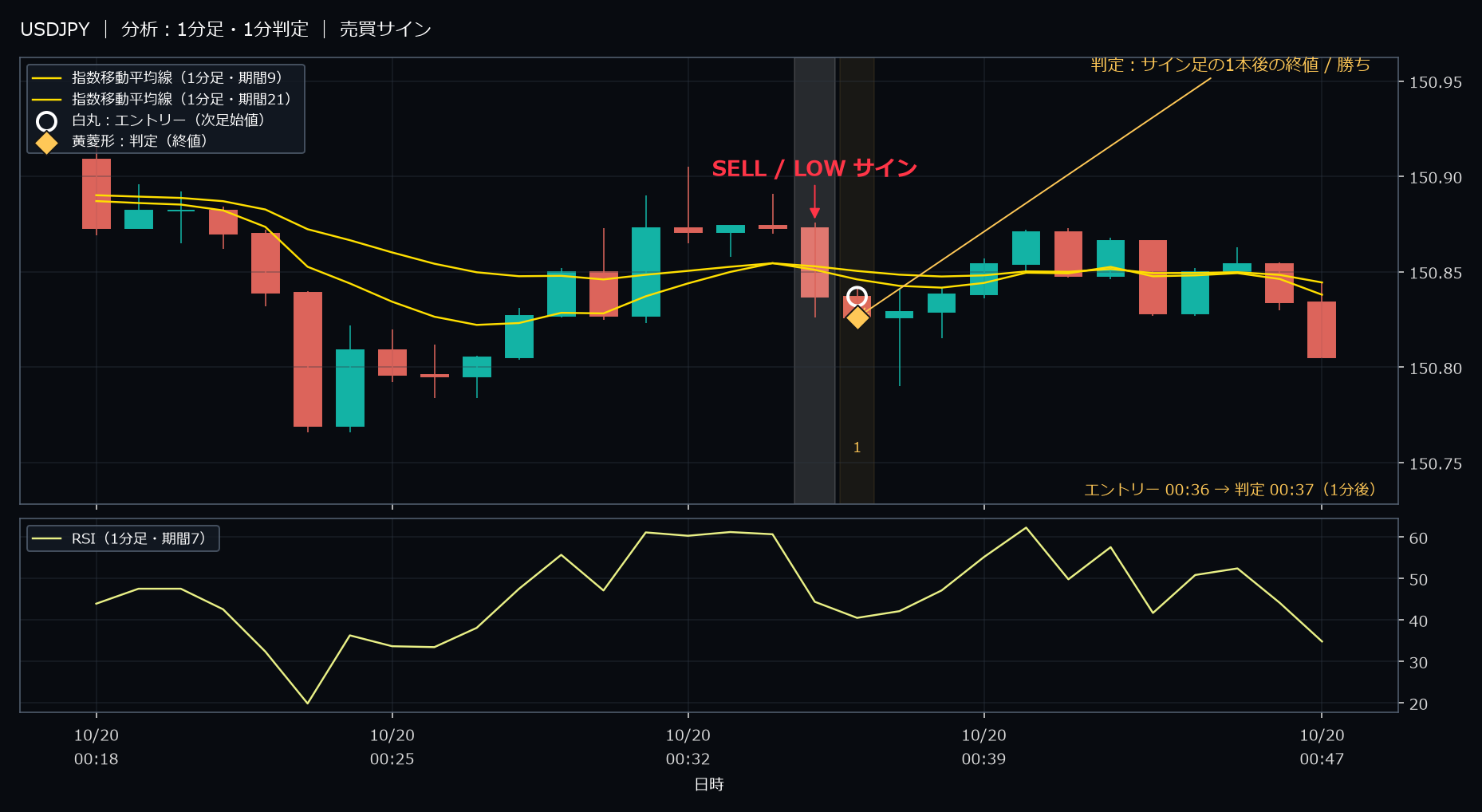1482x812 pixels.
Task: Click the 10/20 00:47 time axis label
Action: (1322, 747)
